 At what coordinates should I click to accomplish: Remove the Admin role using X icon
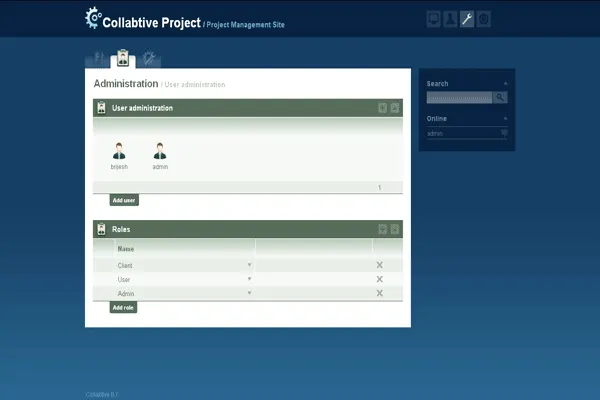[x=379, y=293]
